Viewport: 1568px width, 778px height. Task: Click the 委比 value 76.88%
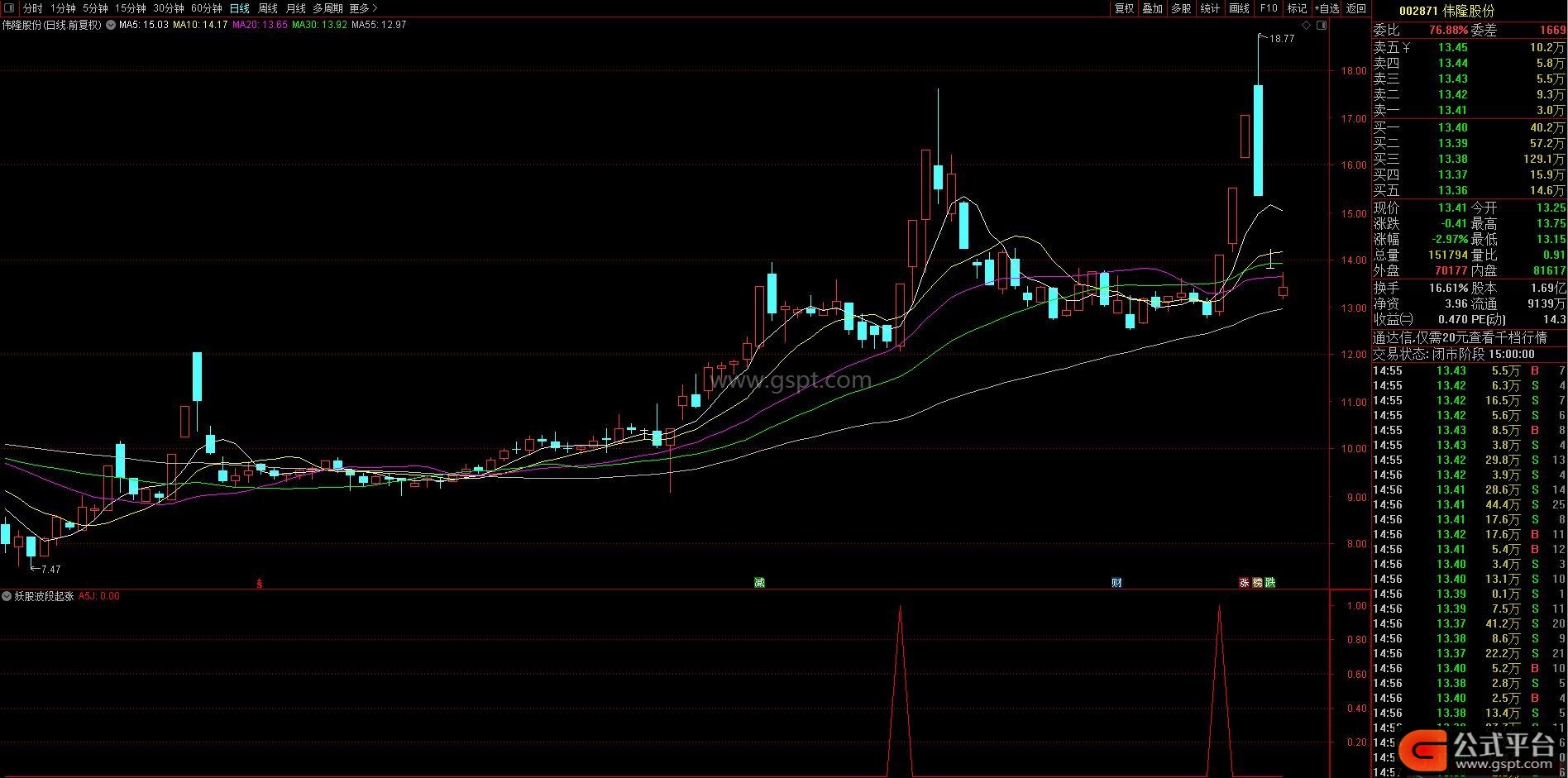(1448, 30)
